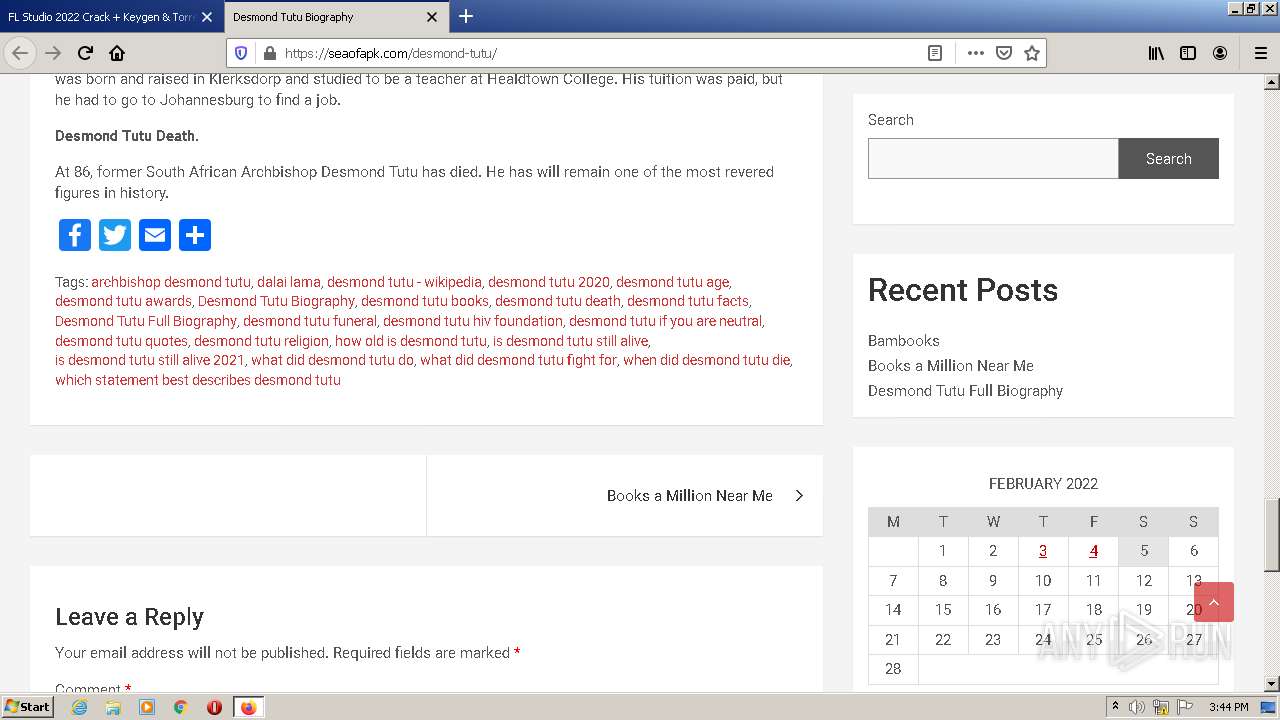Screen dimensions: 1280x720
Task: Open tag which statement best describes desmond tutu
Action: click(x=198, y=380)
